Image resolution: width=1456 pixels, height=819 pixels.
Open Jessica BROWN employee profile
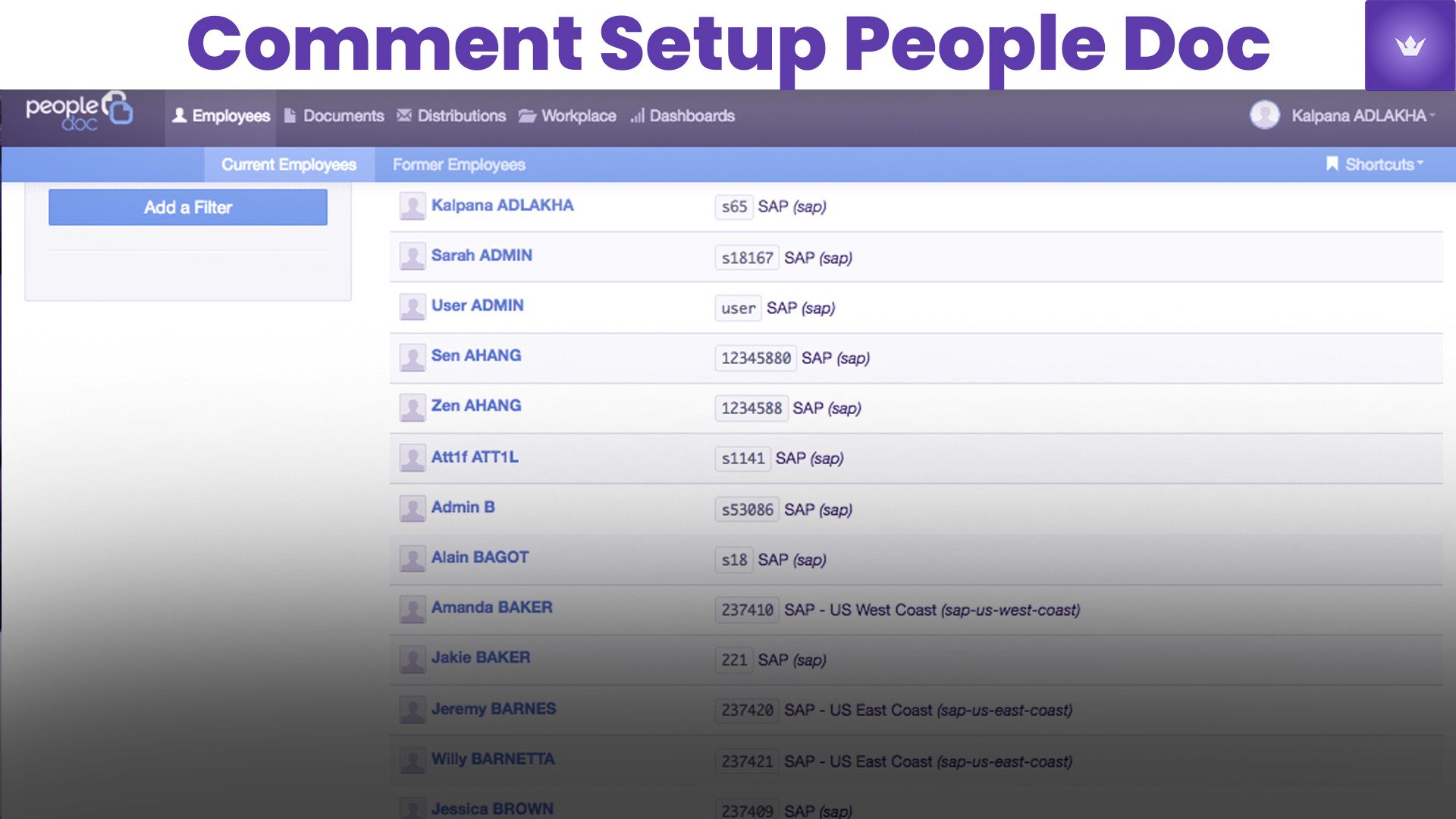click(492, 809)
